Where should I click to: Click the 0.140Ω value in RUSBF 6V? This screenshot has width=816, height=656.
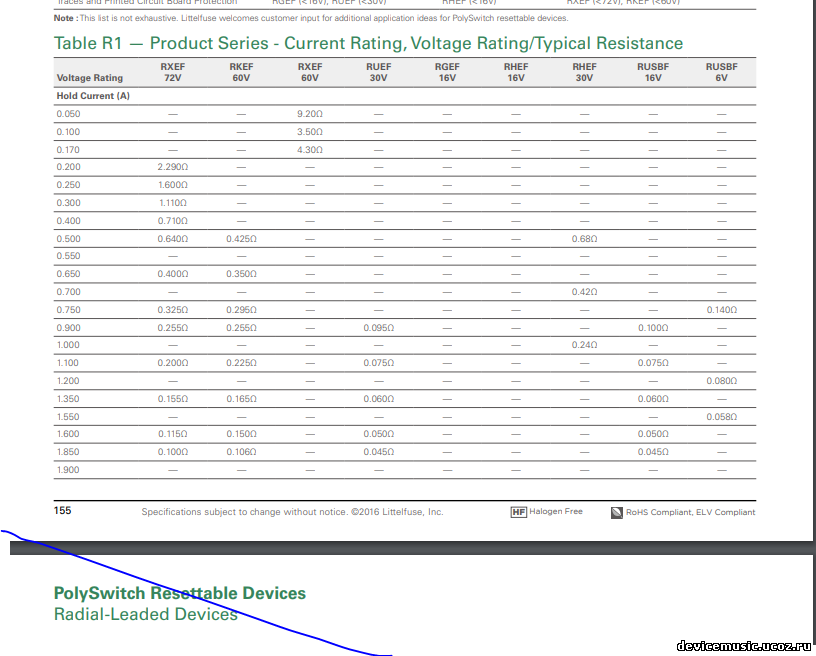click(721, 310)
